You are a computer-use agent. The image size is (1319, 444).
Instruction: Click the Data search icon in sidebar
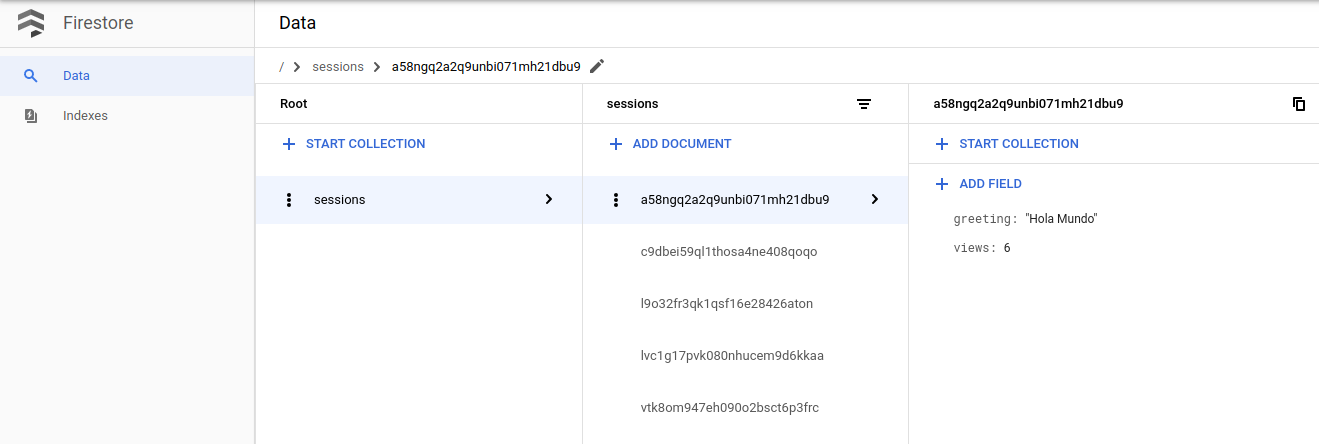31,76
